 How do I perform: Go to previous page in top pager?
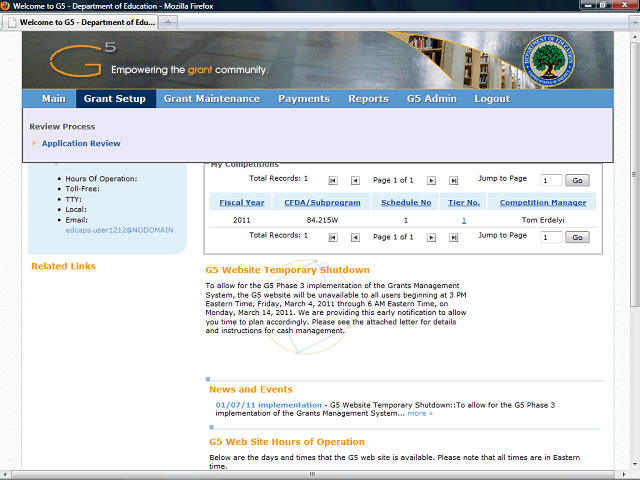pyautogui.click(x=355, y=180)
